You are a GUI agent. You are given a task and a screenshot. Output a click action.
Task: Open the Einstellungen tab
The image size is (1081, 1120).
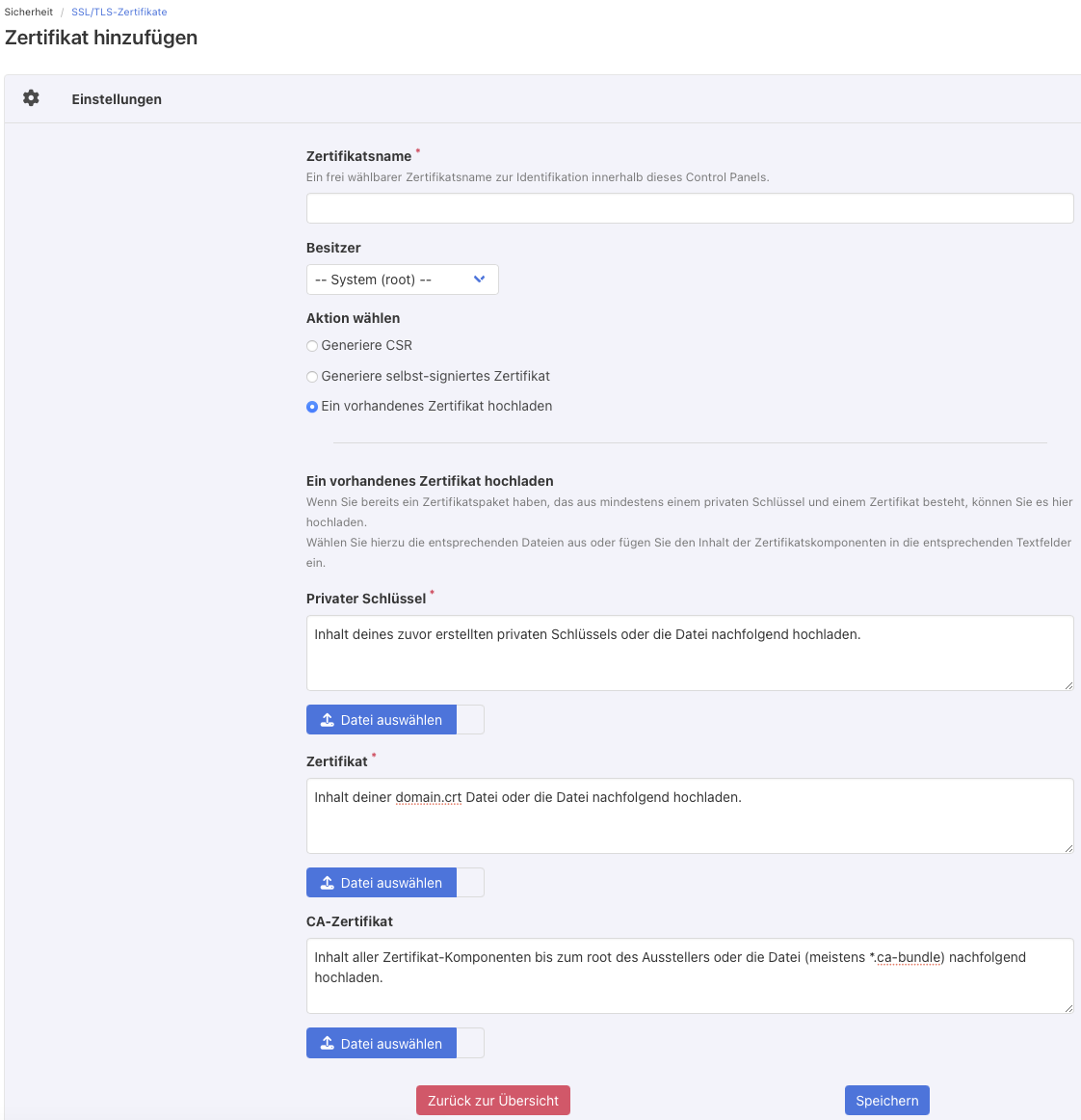pos(117,99)
